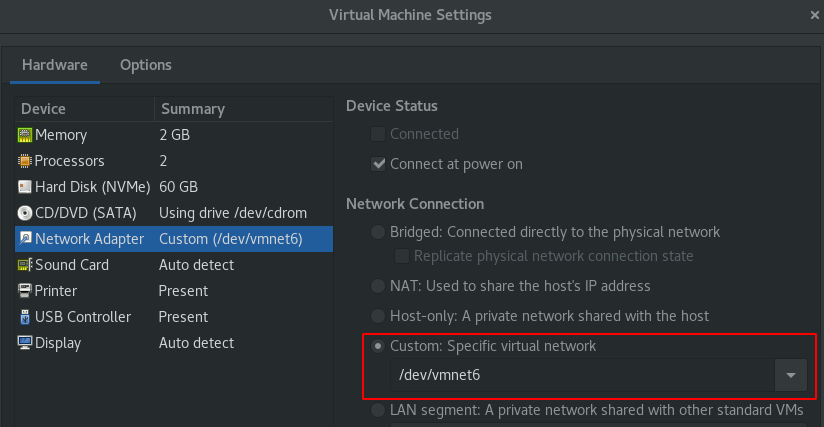Click the Processors row label

[69, 161]
